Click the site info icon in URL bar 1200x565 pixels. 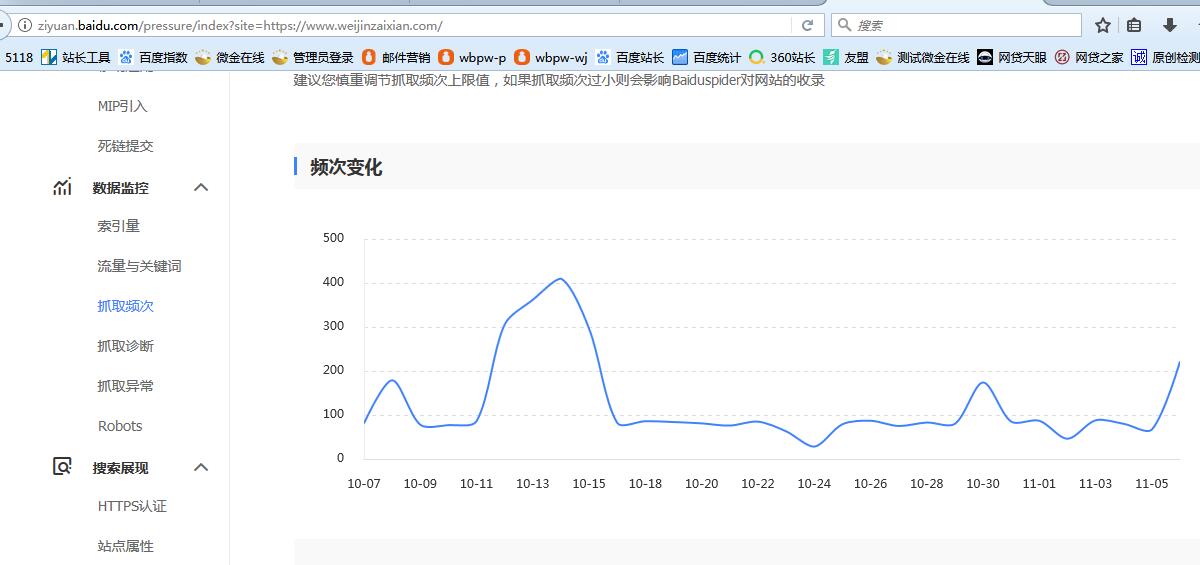25,25
